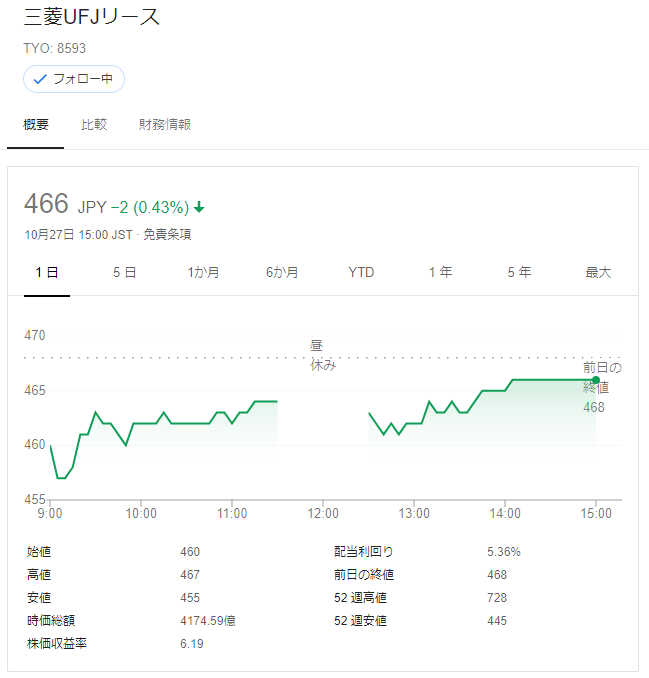This screenshot has width=649, height=678.
Task: Click the green endpoint dot on the chart
Action: coord(596,380)
